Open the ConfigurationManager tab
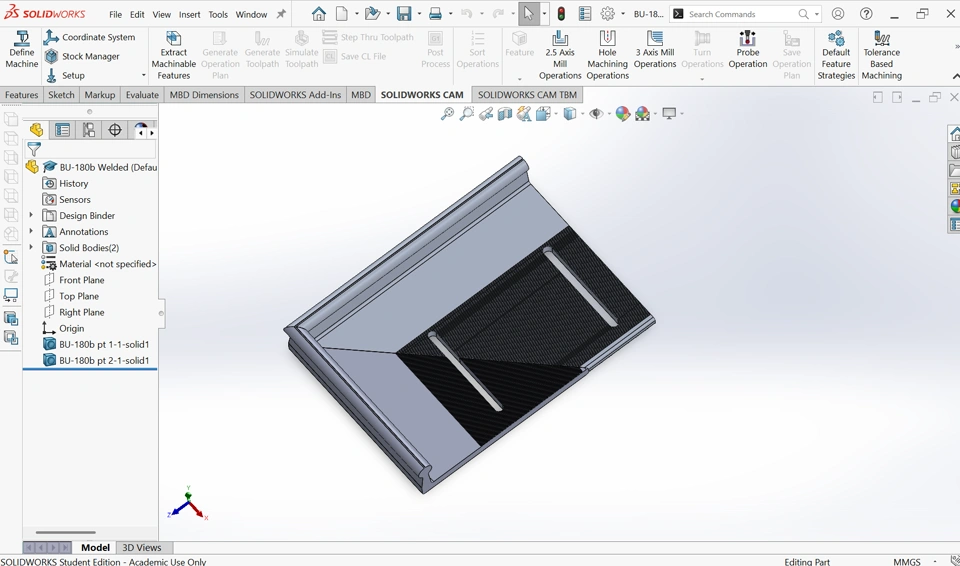Image resolution: width=960 pixels, height=566 pixels. (89, 130)
